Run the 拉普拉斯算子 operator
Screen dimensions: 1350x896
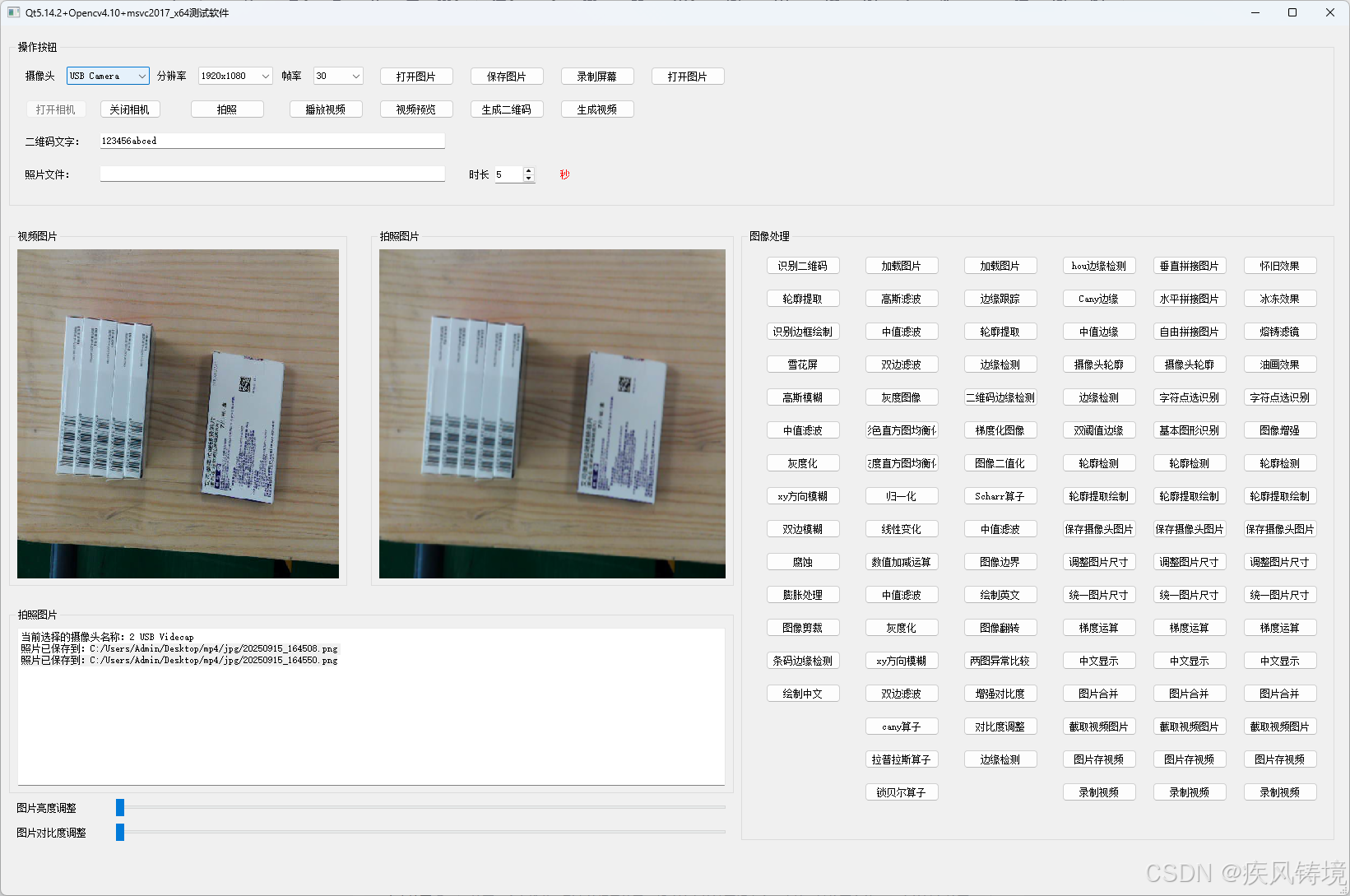(902, 759)
